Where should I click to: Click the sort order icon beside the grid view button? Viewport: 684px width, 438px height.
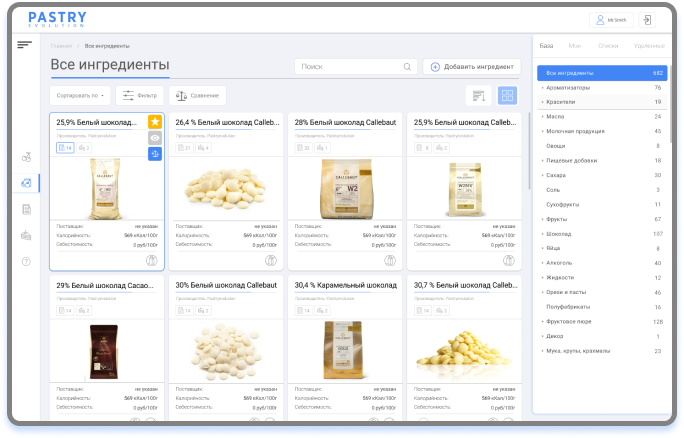479,96
